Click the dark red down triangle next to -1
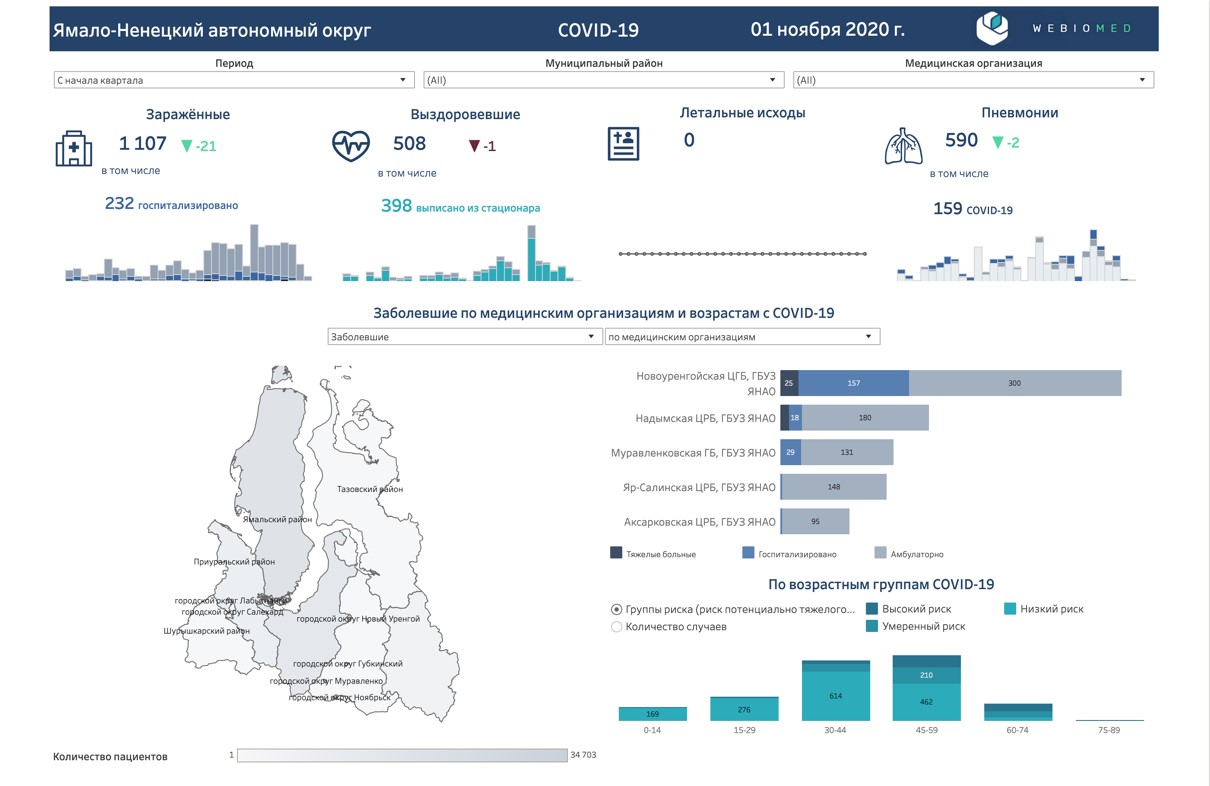The width and height of the screenshot is (1210, 786). coord(475,146)
